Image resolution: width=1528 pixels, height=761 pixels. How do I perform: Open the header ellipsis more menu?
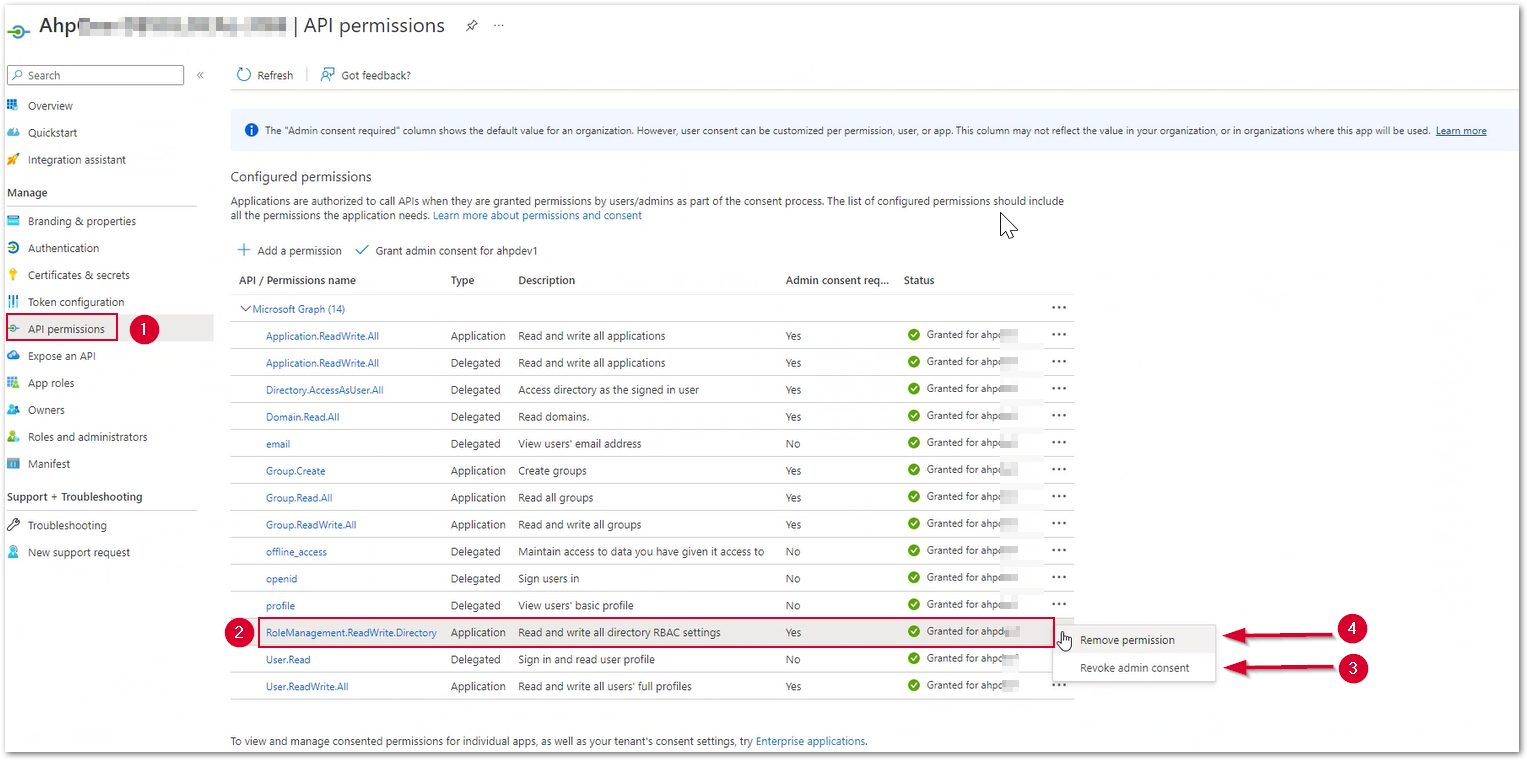(x=499, y=25)
